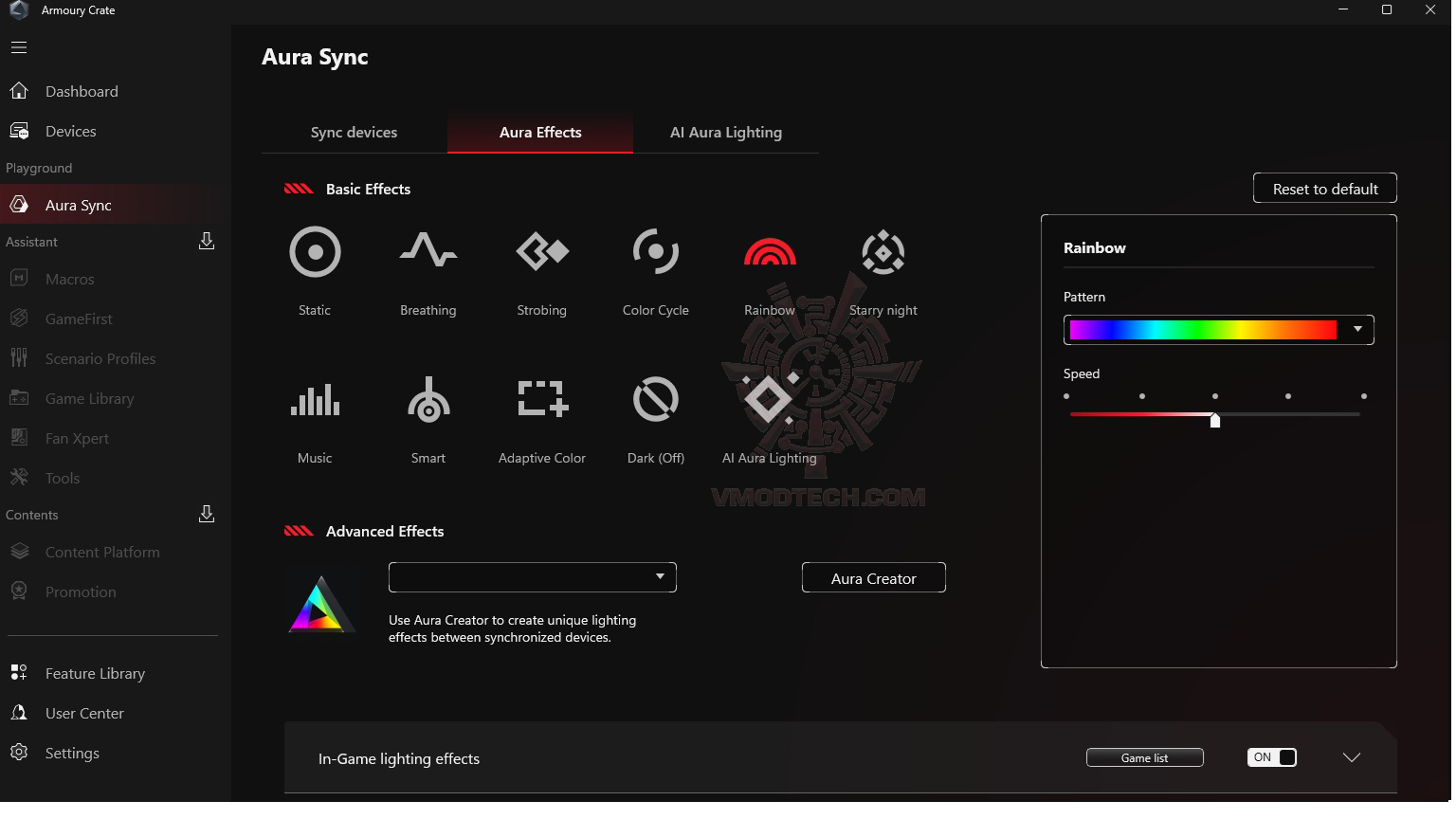The height and width of the screenshot is (819, 1456).
Task: Click the Rainbow pattern color gradient
Action: coord(1203,329)
